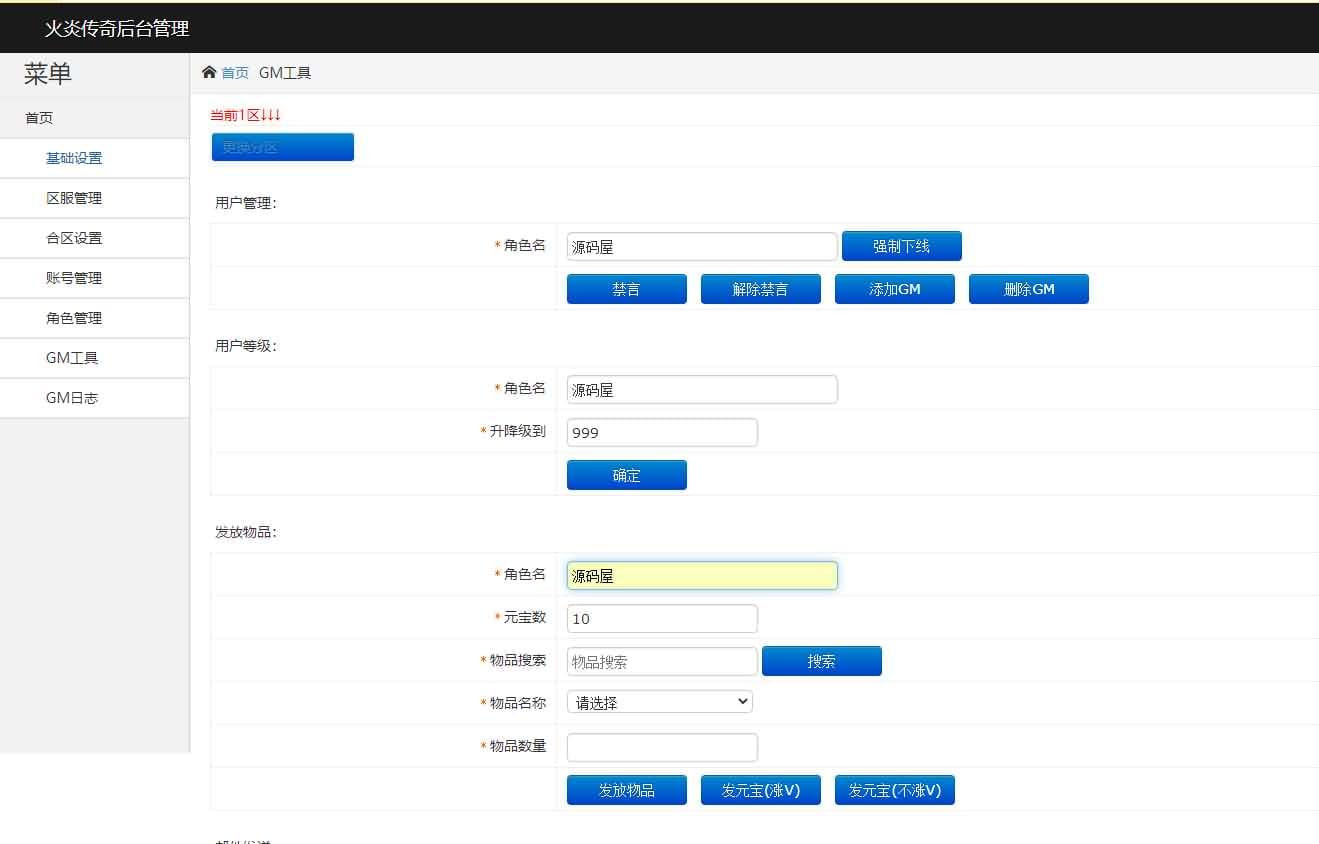Image resolution: width=1319 pixels, height=844 pixels.
Task: Click 发放物品 to send the item
Action: coord(626,789)
